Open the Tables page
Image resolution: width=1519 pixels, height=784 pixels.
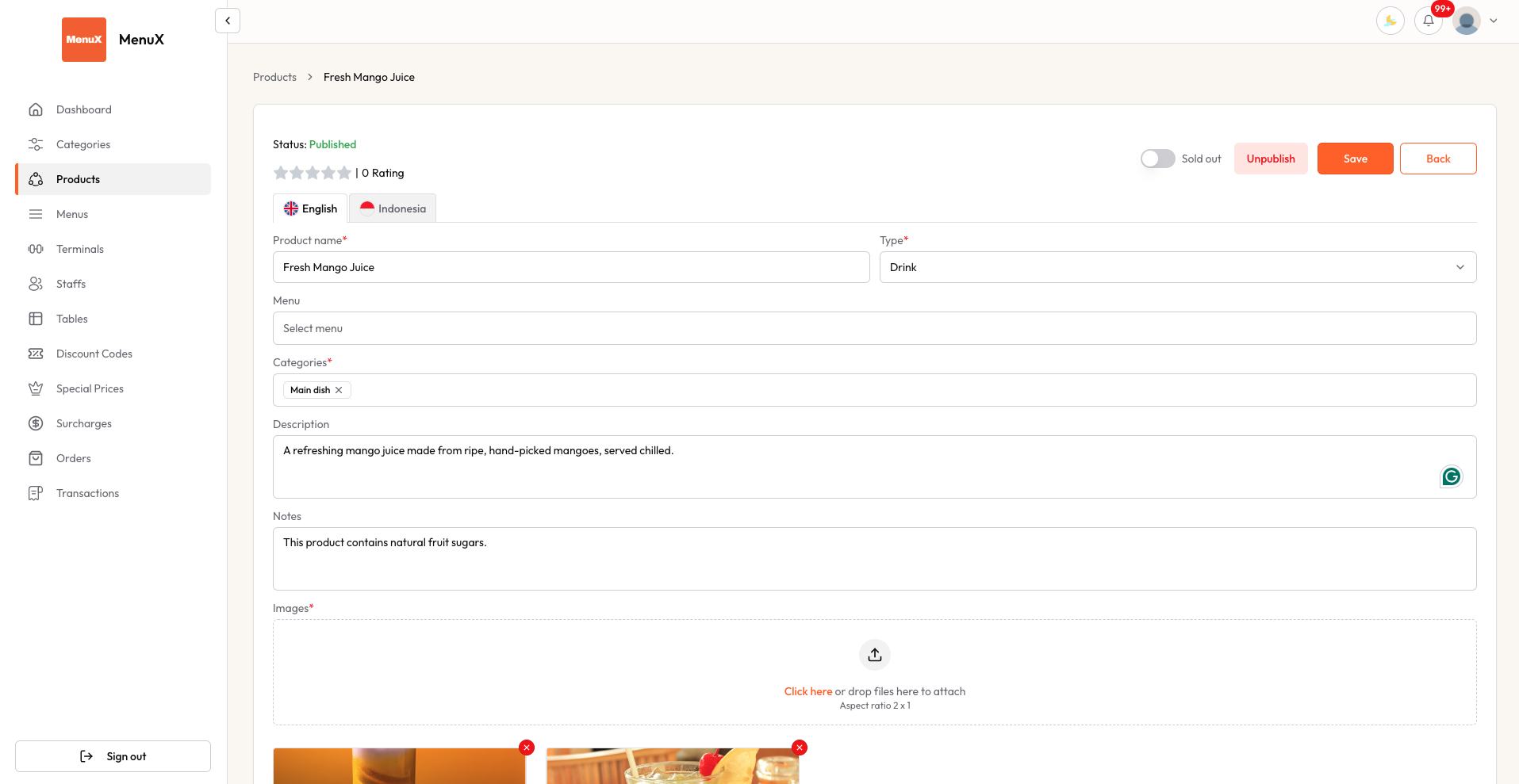(113, 319)
